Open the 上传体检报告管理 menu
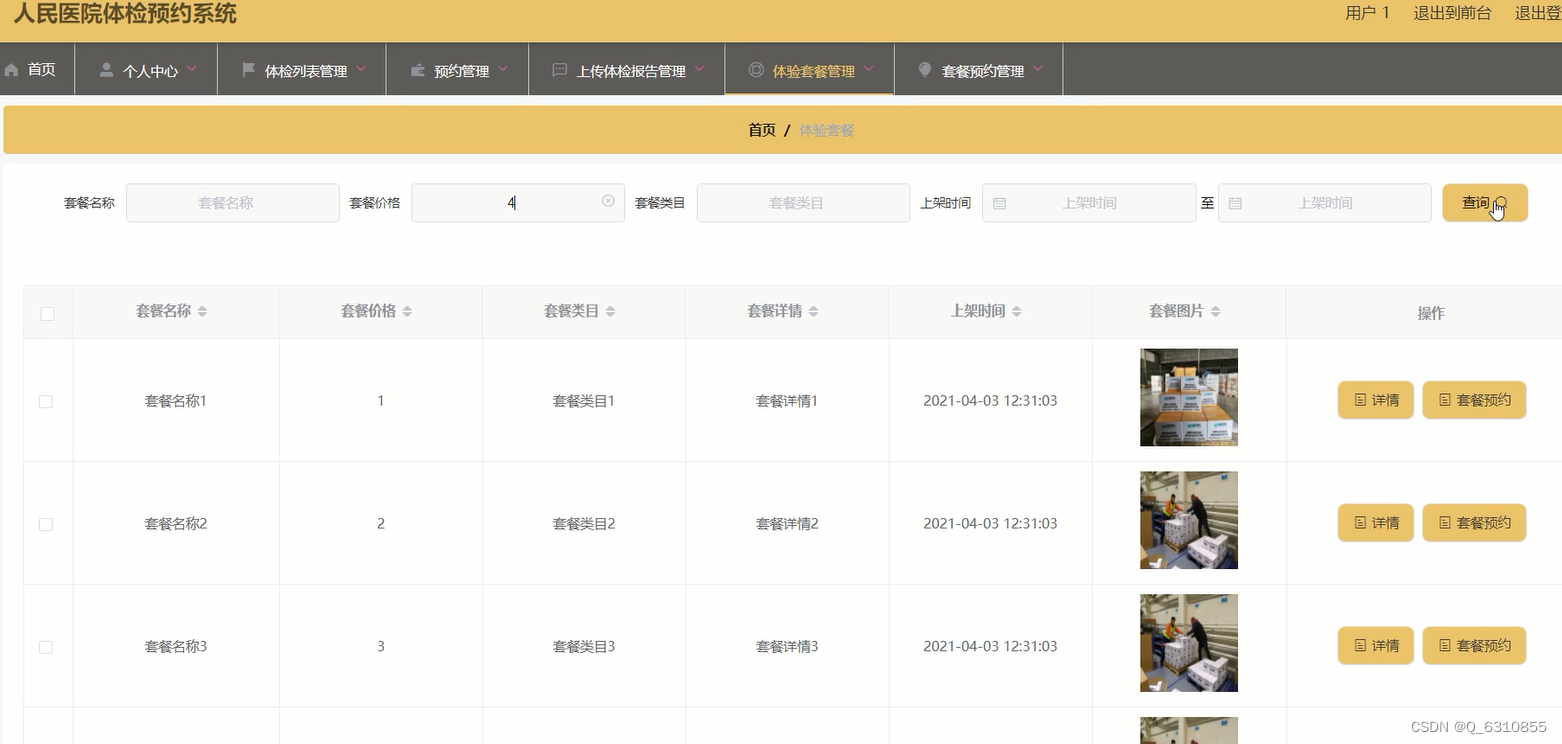 point(627,70)
